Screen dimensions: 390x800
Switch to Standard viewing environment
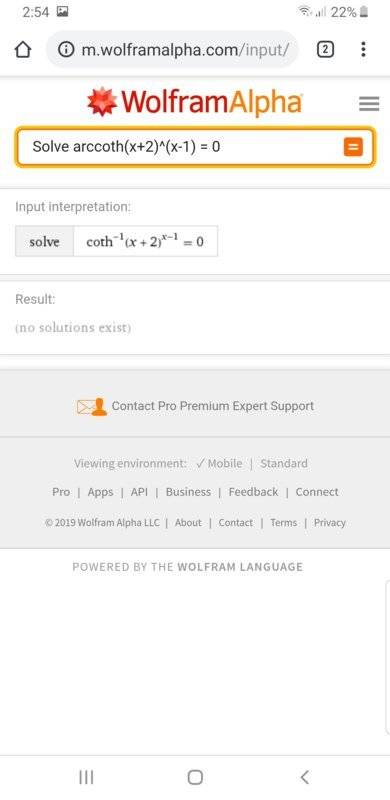point(284,463)
